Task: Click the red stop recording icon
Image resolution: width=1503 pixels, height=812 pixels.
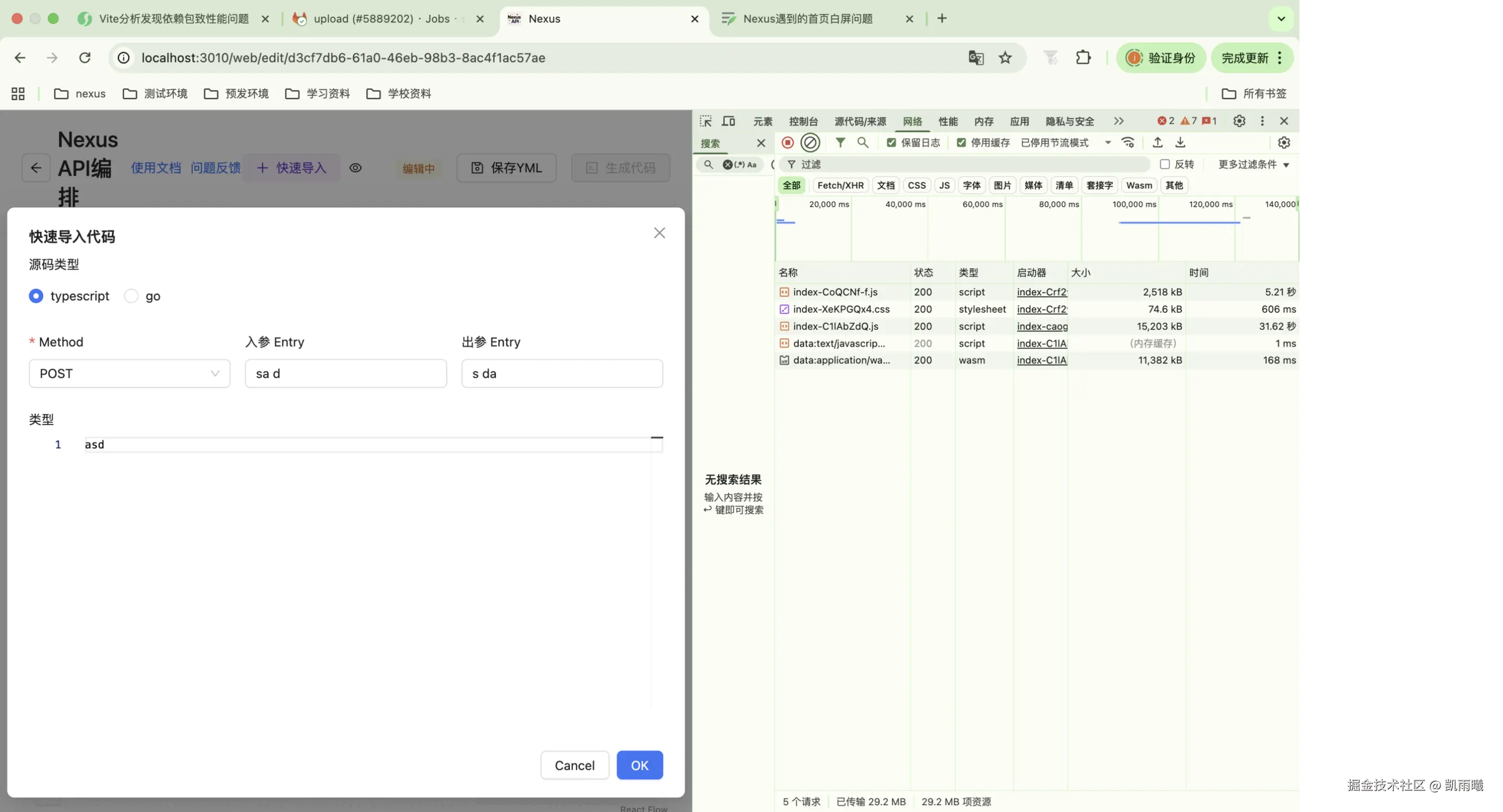Action: [787, 142]
